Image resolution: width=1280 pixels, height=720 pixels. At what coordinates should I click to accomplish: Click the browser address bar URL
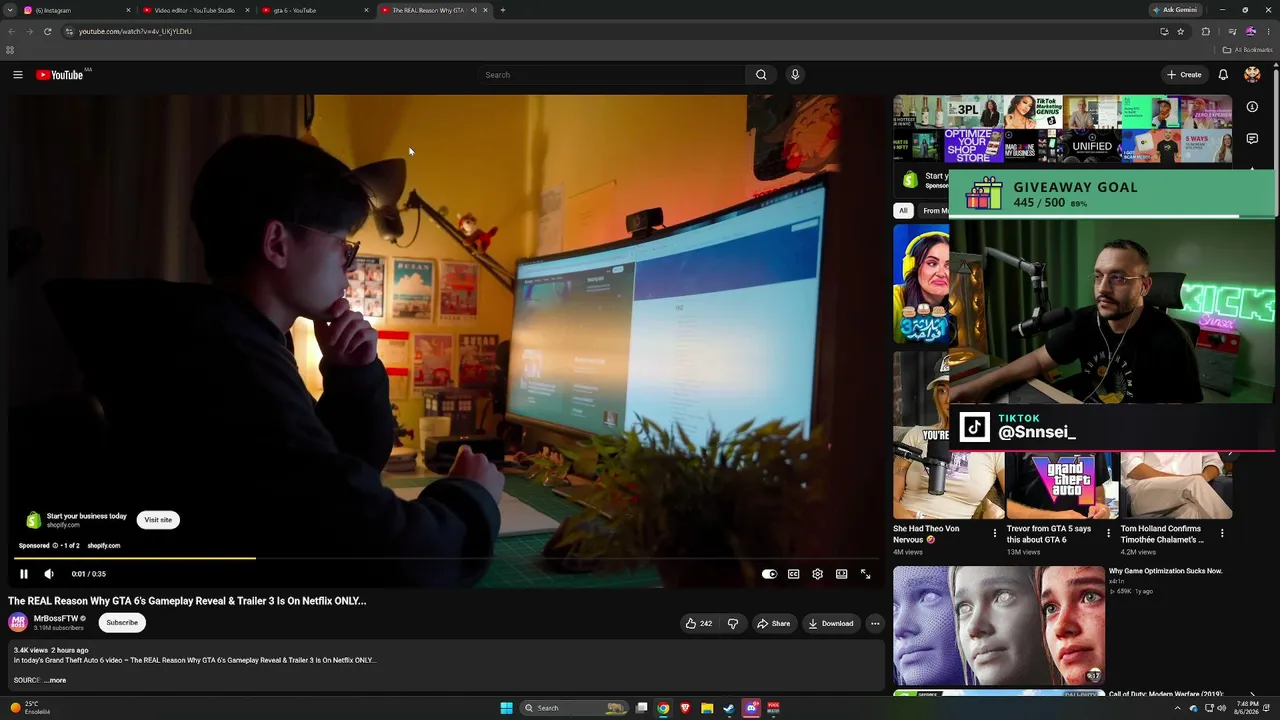(x=135, y=31)
